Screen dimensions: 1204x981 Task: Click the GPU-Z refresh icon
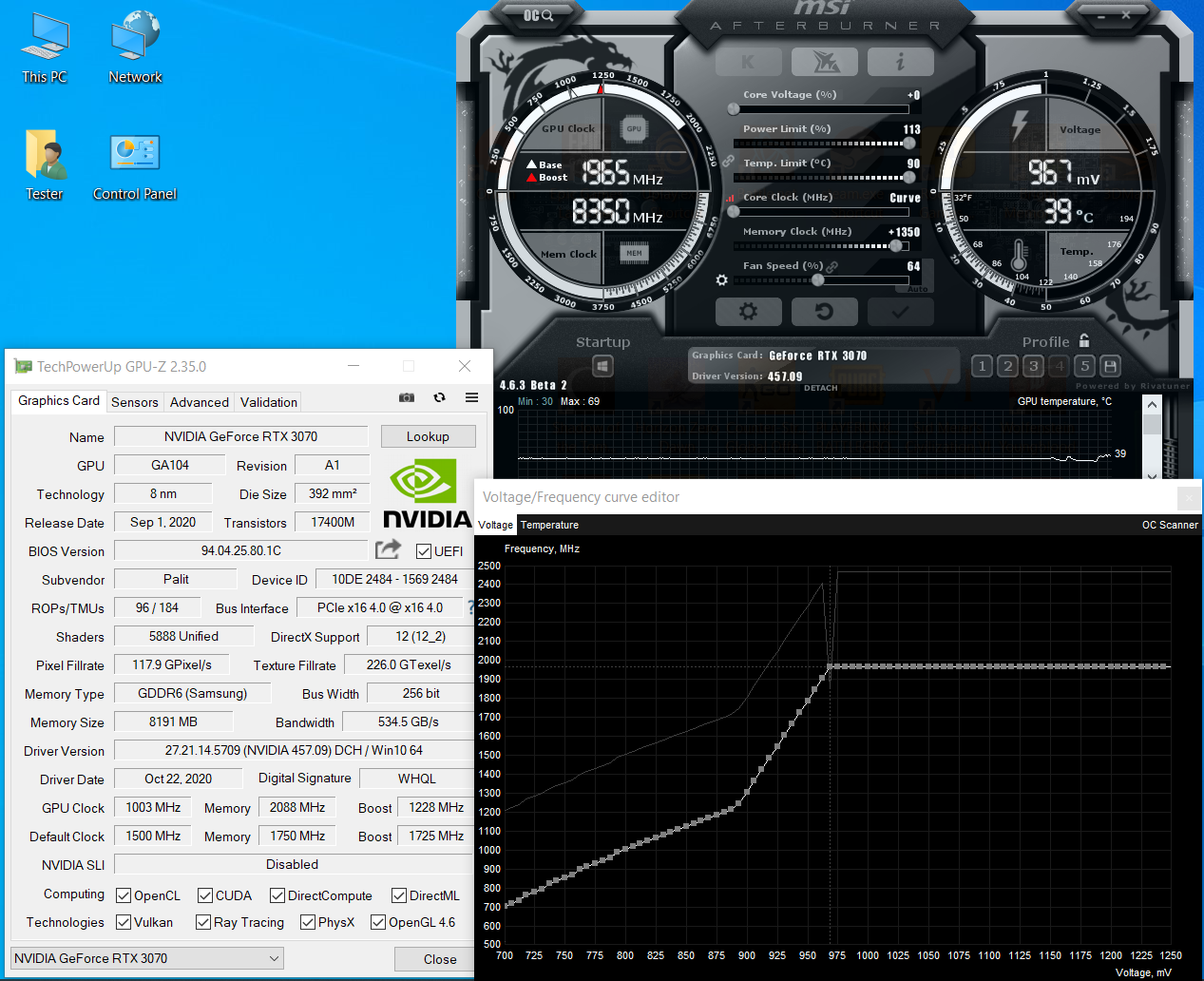pos(439,397)
